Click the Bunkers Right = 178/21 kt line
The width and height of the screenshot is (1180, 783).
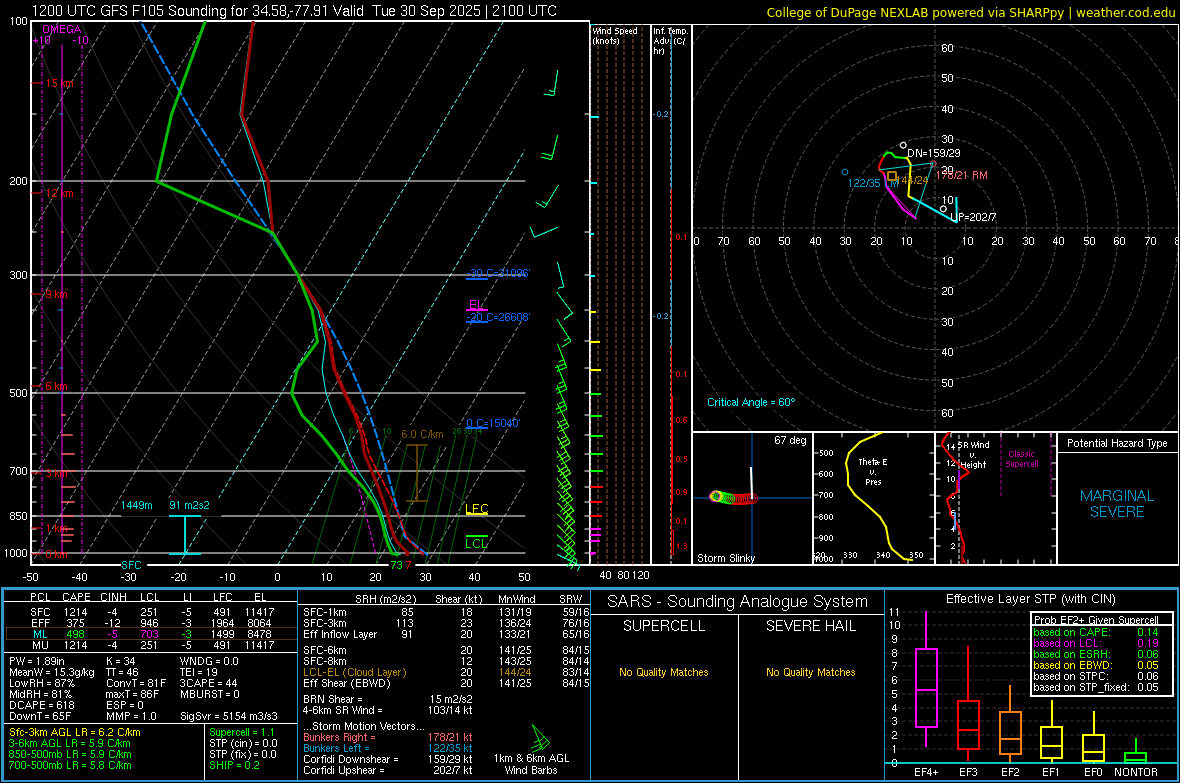coord(388,737)
